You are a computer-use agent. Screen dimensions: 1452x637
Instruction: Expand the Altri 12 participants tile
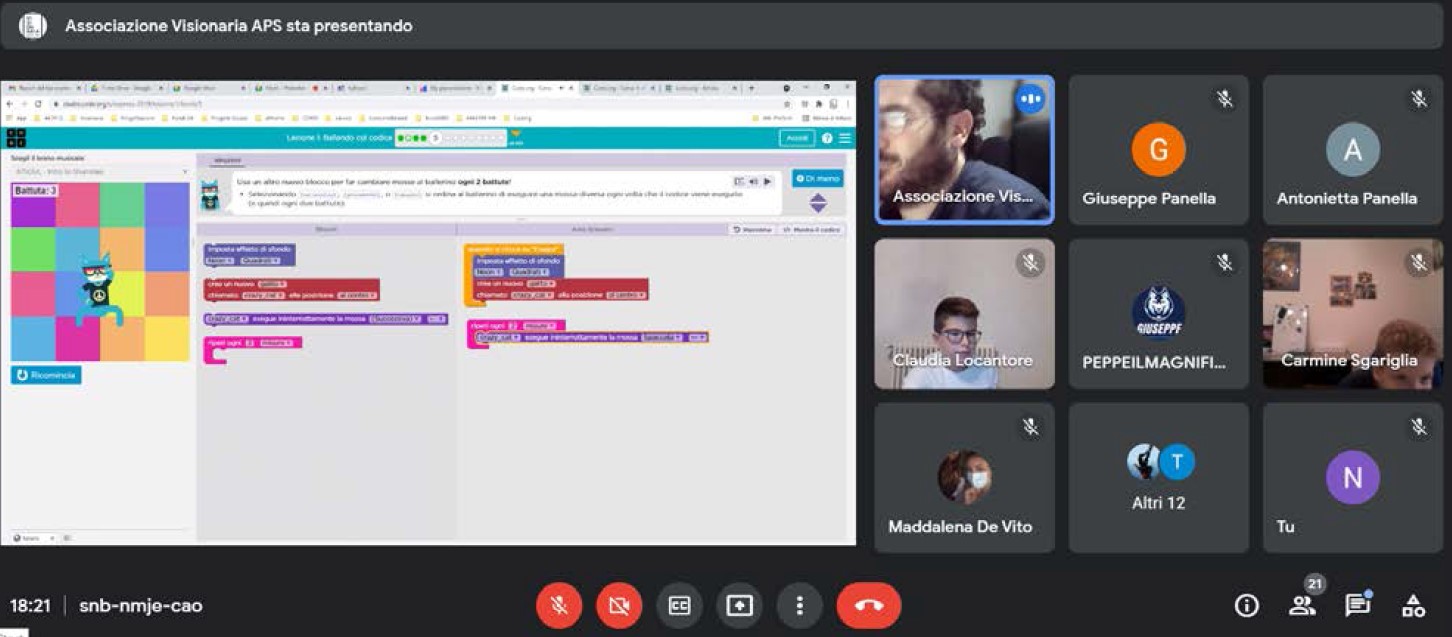point(1158,478)
